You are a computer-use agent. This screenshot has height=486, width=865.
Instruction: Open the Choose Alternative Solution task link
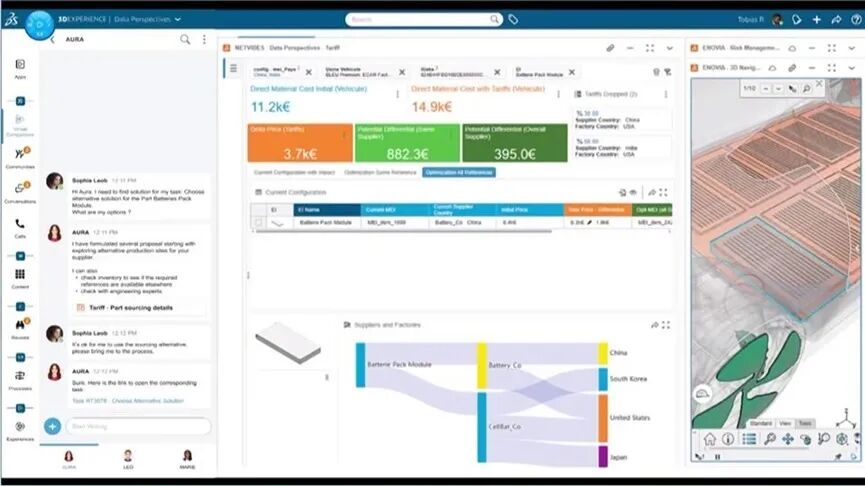click(x=128, y=401)
